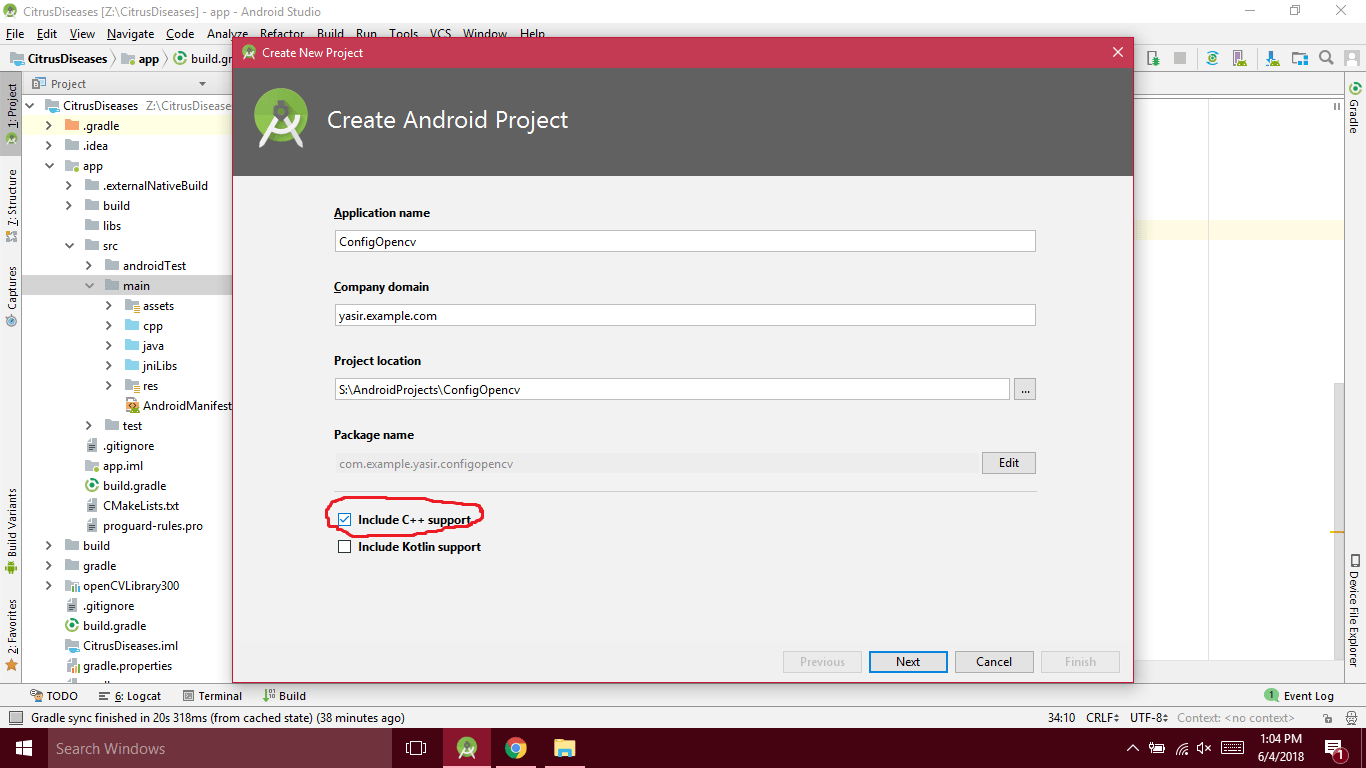Screen dimensions: 1366x768
Task: Expand the .idea folder node
Action: coord(49,146)
